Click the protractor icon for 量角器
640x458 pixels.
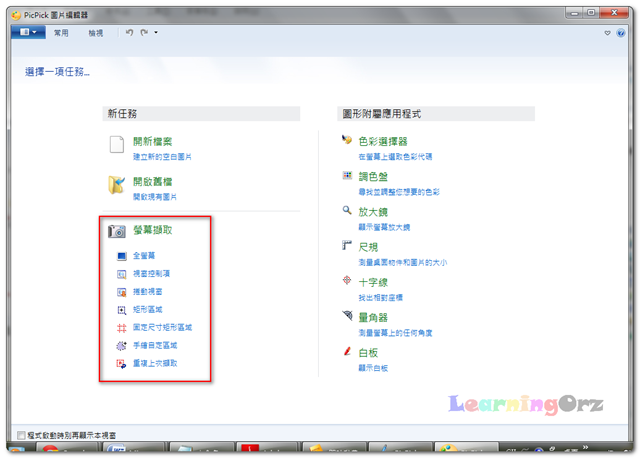[x=347, y=315]
